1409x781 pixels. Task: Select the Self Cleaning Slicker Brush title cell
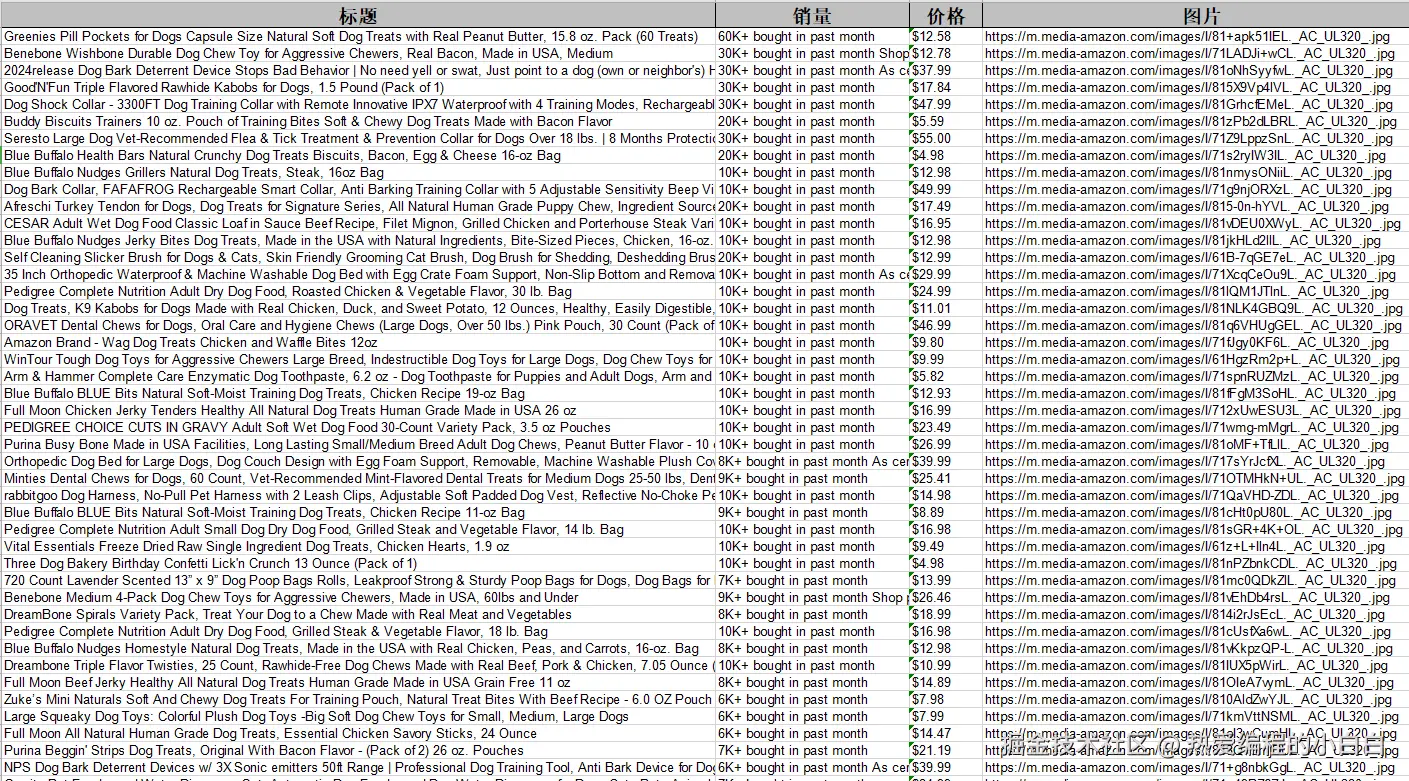[358, 258]
